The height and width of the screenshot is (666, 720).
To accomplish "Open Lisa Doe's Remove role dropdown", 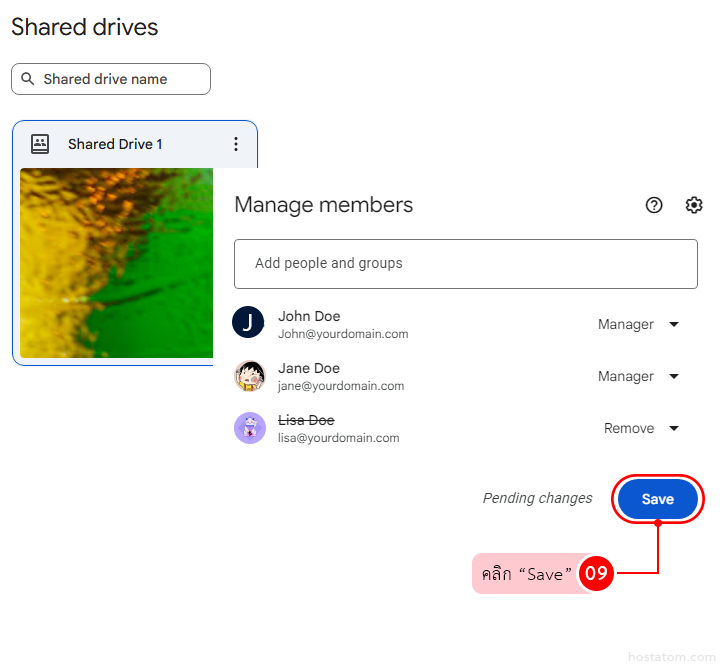I will coord(641,428).
